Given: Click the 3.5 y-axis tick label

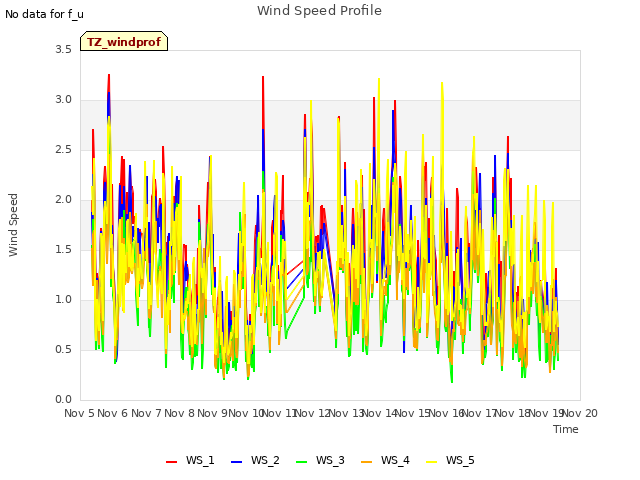Looking at the screenshot, I should [63, 49].
